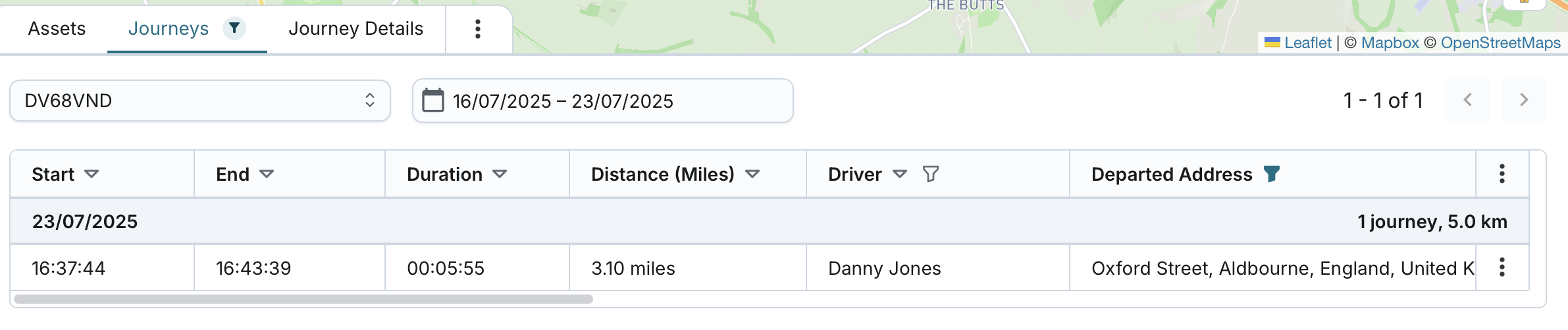Viewport: 1568px width, 330px height.
Task: Expand the Distance (Miles) sort dropdown
Action: [x=752, y=174]
